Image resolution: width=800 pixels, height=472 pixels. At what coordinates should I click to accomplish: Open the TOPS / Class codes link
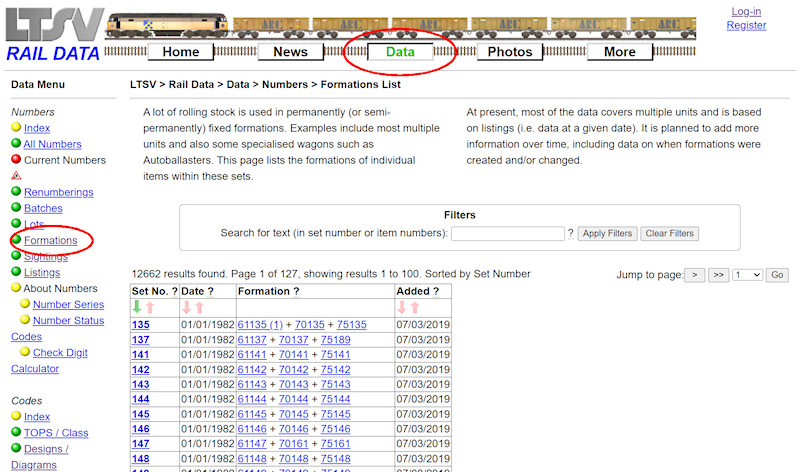click(56, 433)
